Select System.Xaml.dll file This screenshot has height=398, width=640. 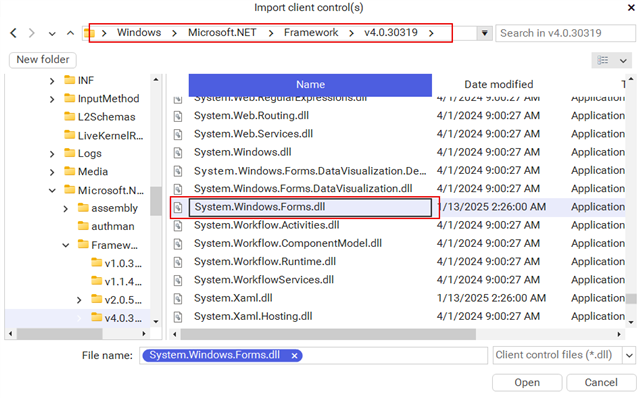coord(233,298)
